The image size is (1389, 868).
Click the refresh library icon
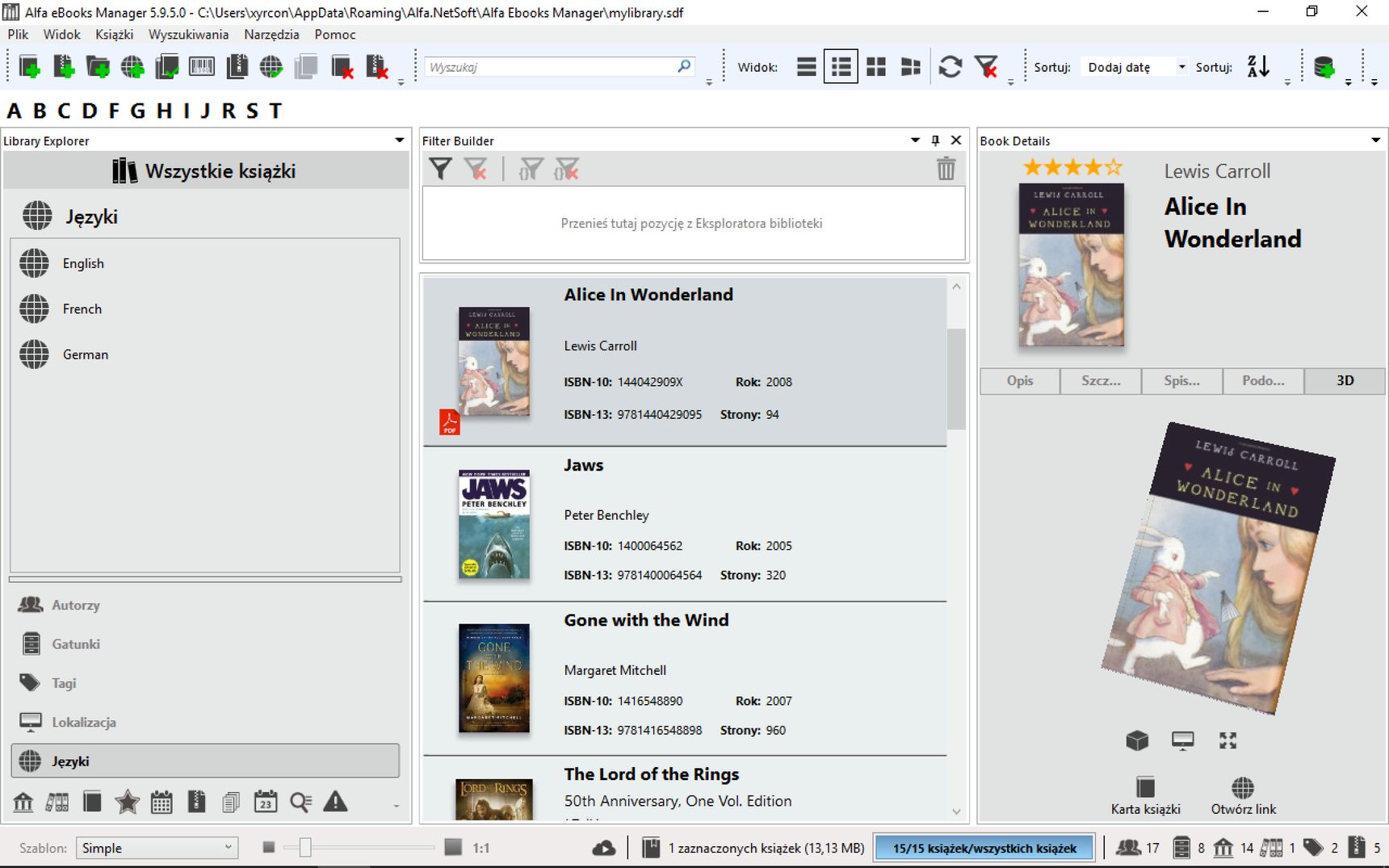(950, 67)
